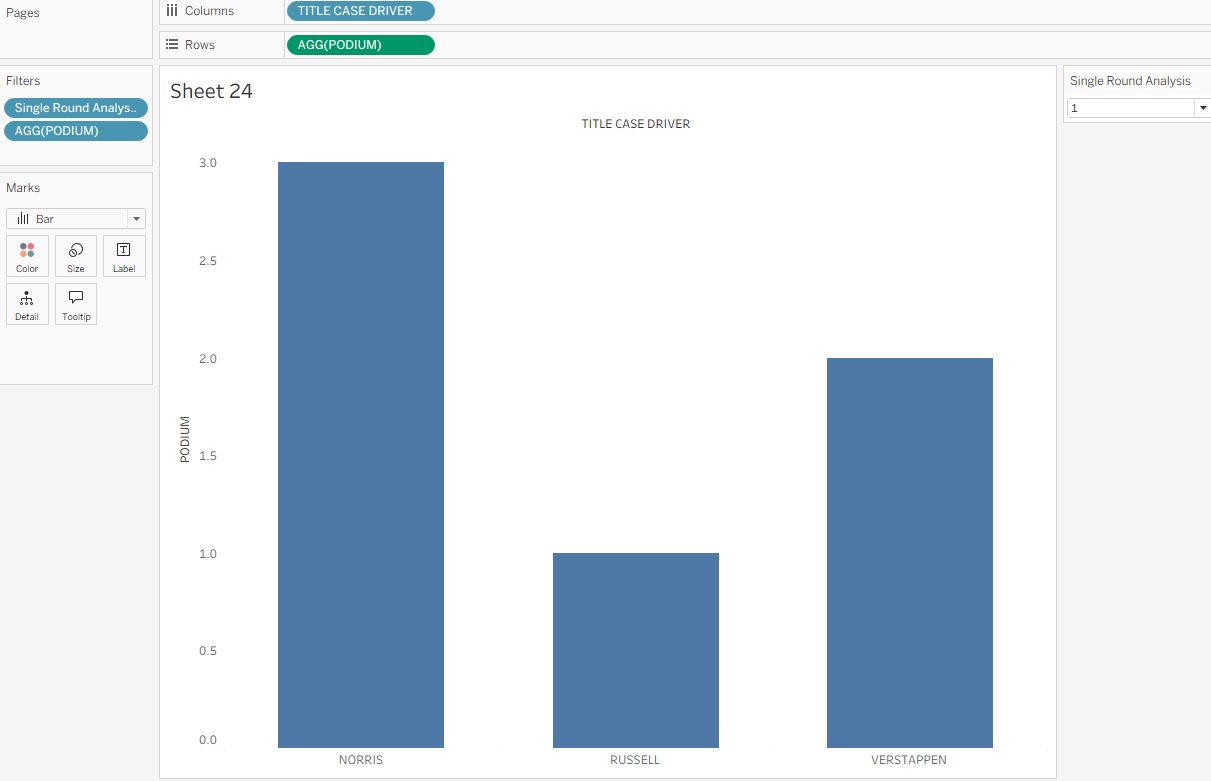Click the TITLE CASE DRIVER column header
The image size is (1211, 781).
636,125
